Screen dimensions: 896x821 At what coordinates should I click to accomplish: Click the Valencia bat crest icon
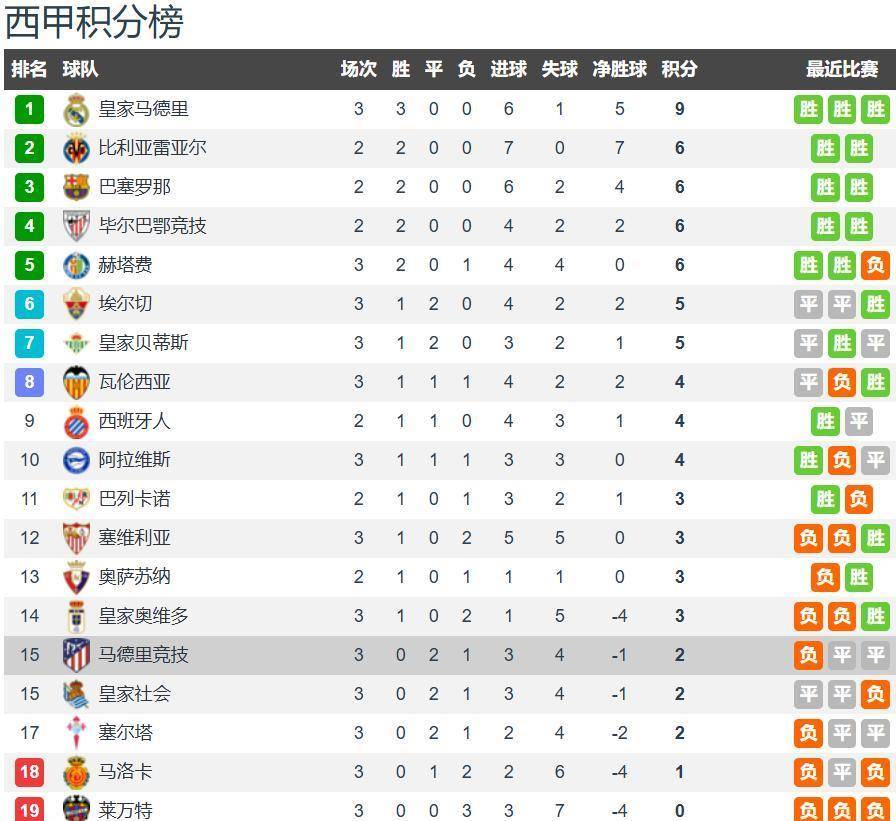point(76,382)
